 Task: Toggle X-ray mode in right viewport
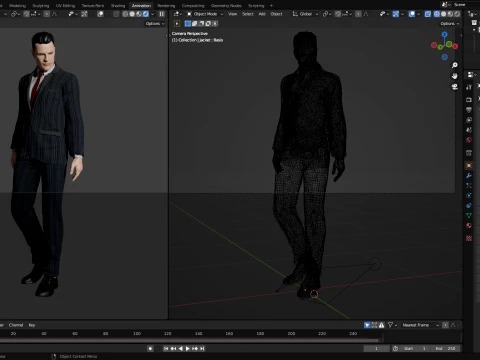[428, 14]
